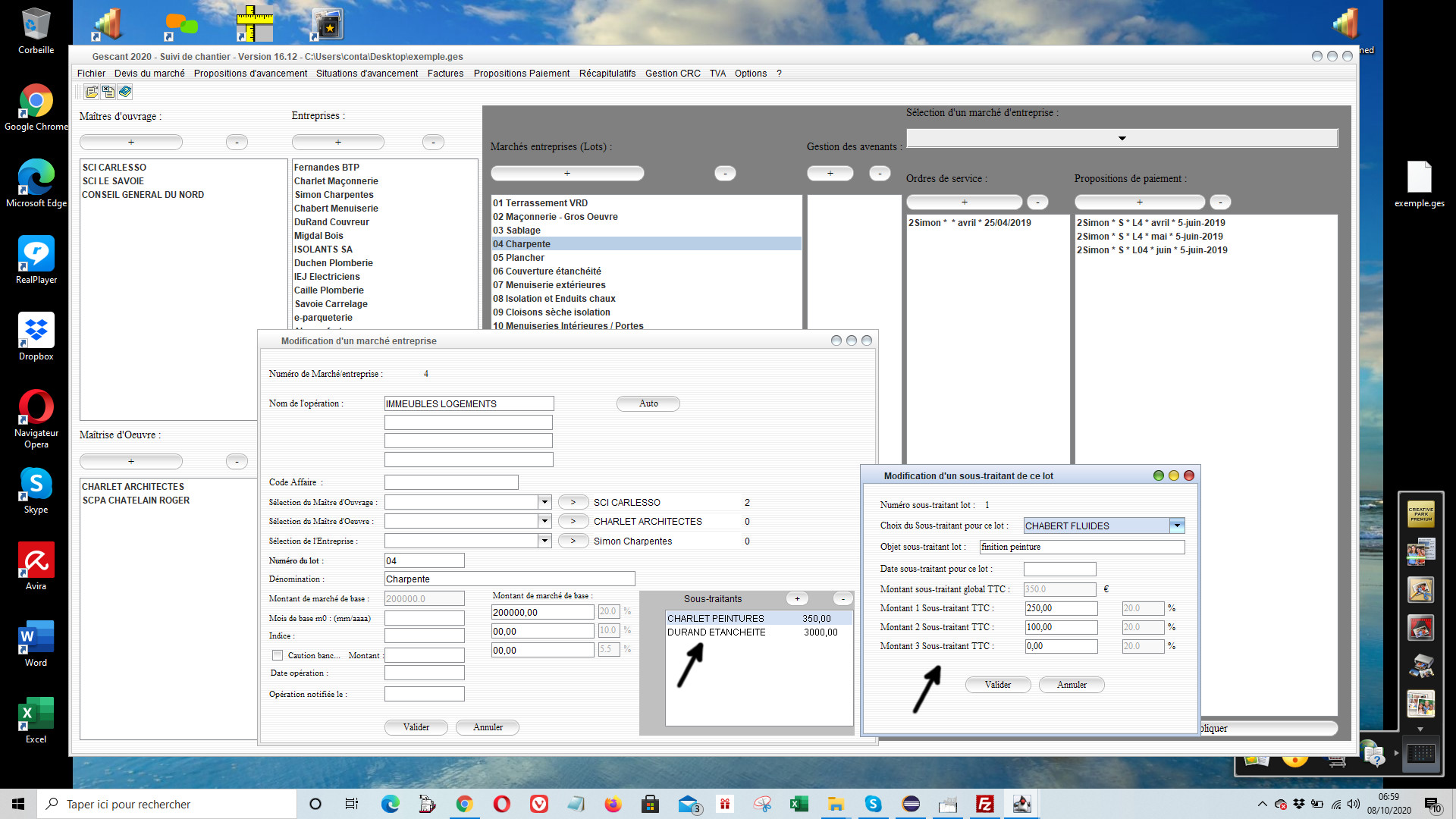1456x819 pixels.
Task: Launch RealPlayer from the desktop
Action: pyautogui.click(x=36, y=260)
